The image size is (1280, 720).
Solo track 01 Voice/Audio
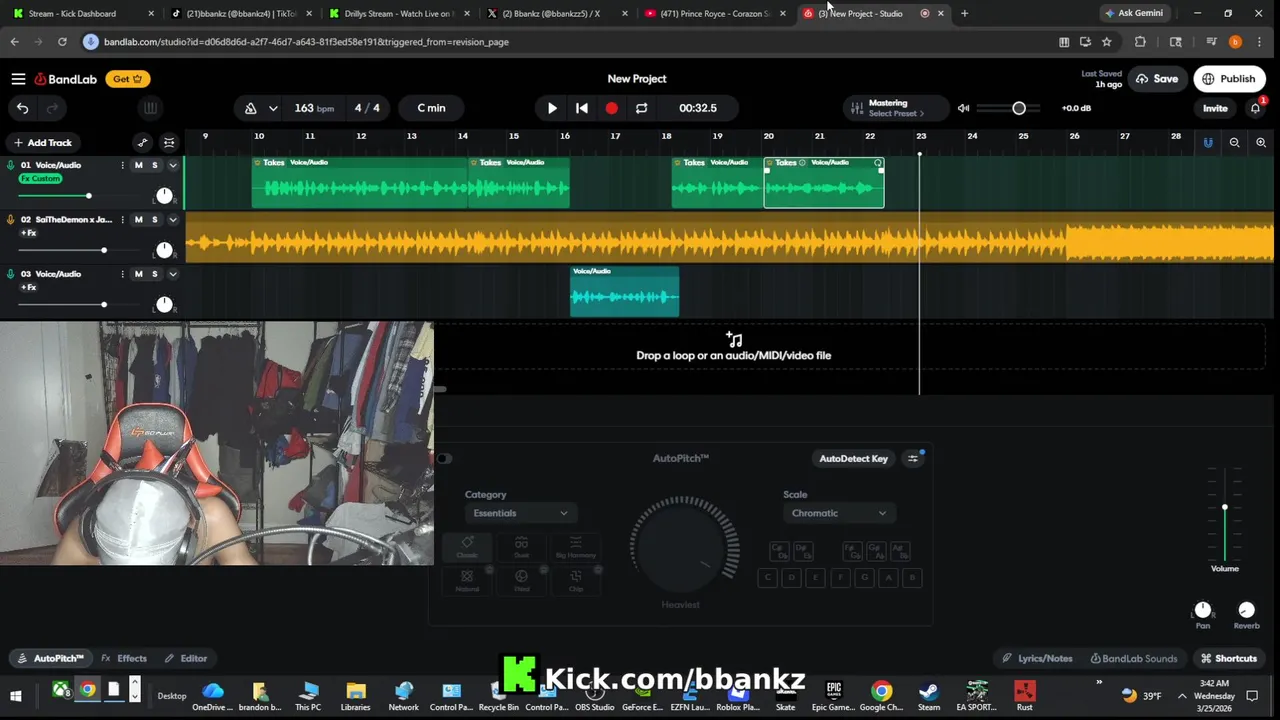(x=154, y=165)
